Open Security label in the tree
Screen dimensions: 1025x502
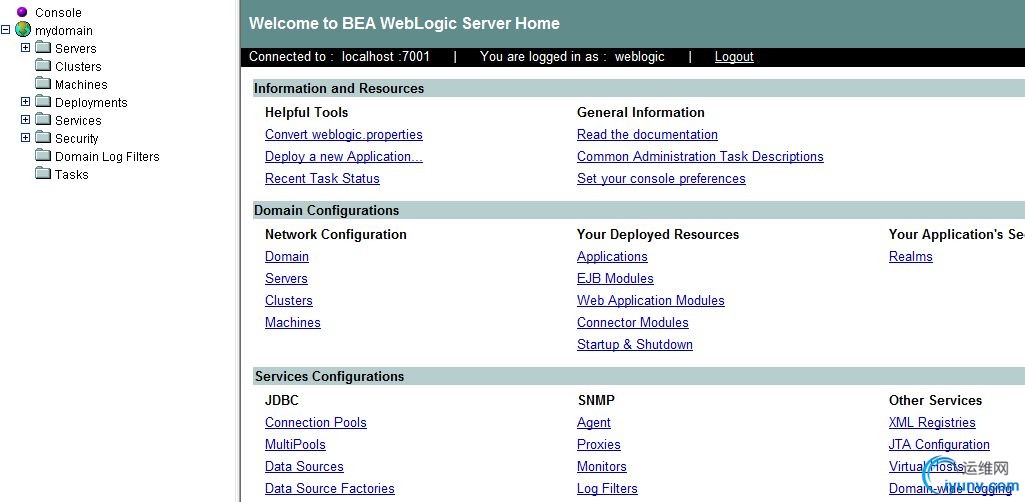point(76,139)
